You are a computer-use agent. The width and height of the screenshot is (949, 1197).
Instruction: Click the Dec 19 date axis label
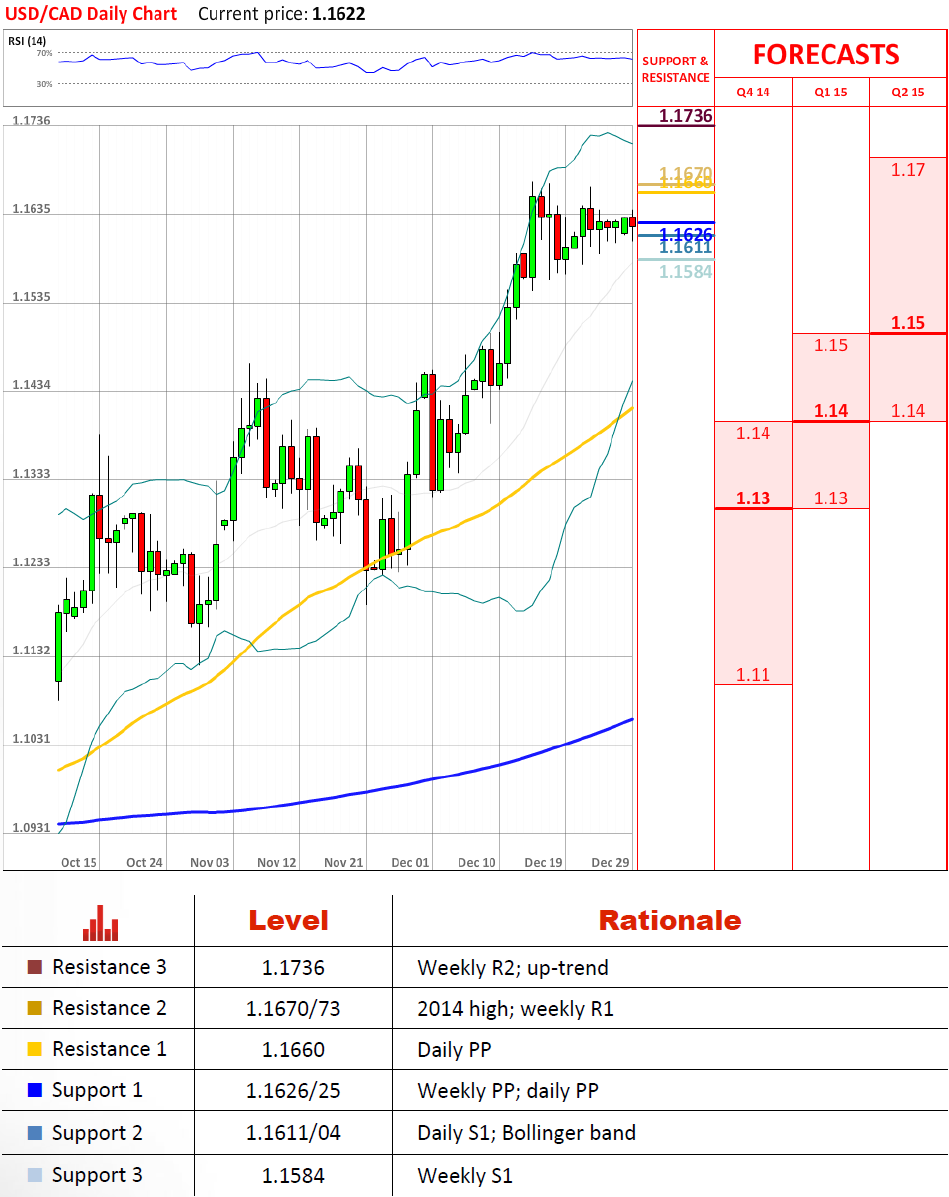pos(543,862)
